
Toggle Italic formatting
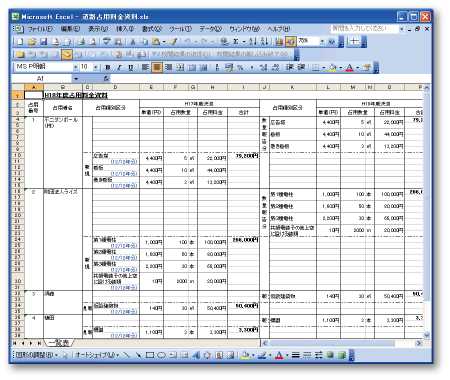pyautogui.click(x=119, y=68)
